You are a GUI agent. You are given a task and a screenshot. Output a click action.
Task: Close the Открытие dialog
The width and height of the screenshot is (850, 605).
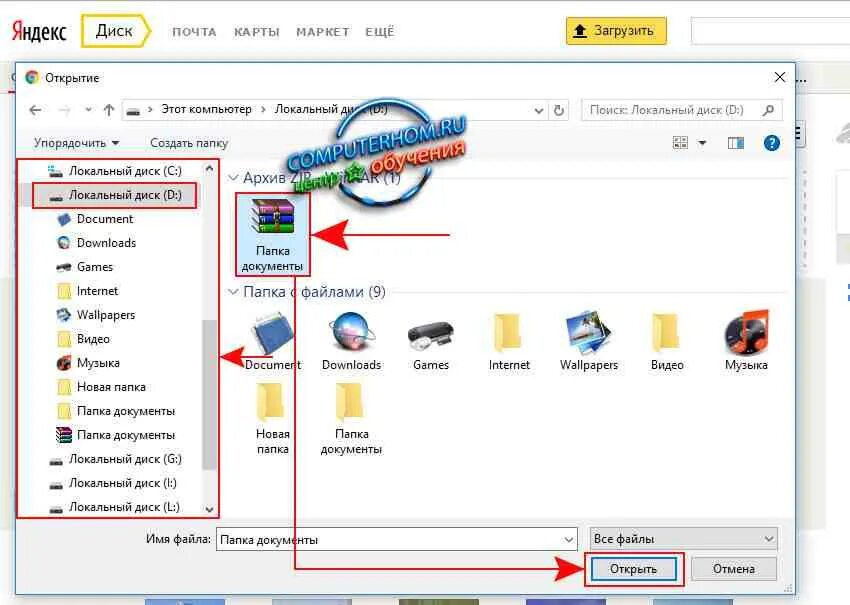point(780,78)
